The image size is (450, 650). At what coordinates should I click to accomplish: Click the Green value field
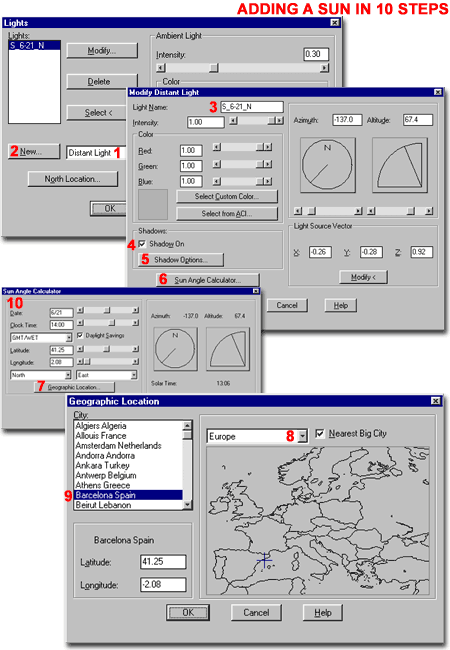pos(191,166)
